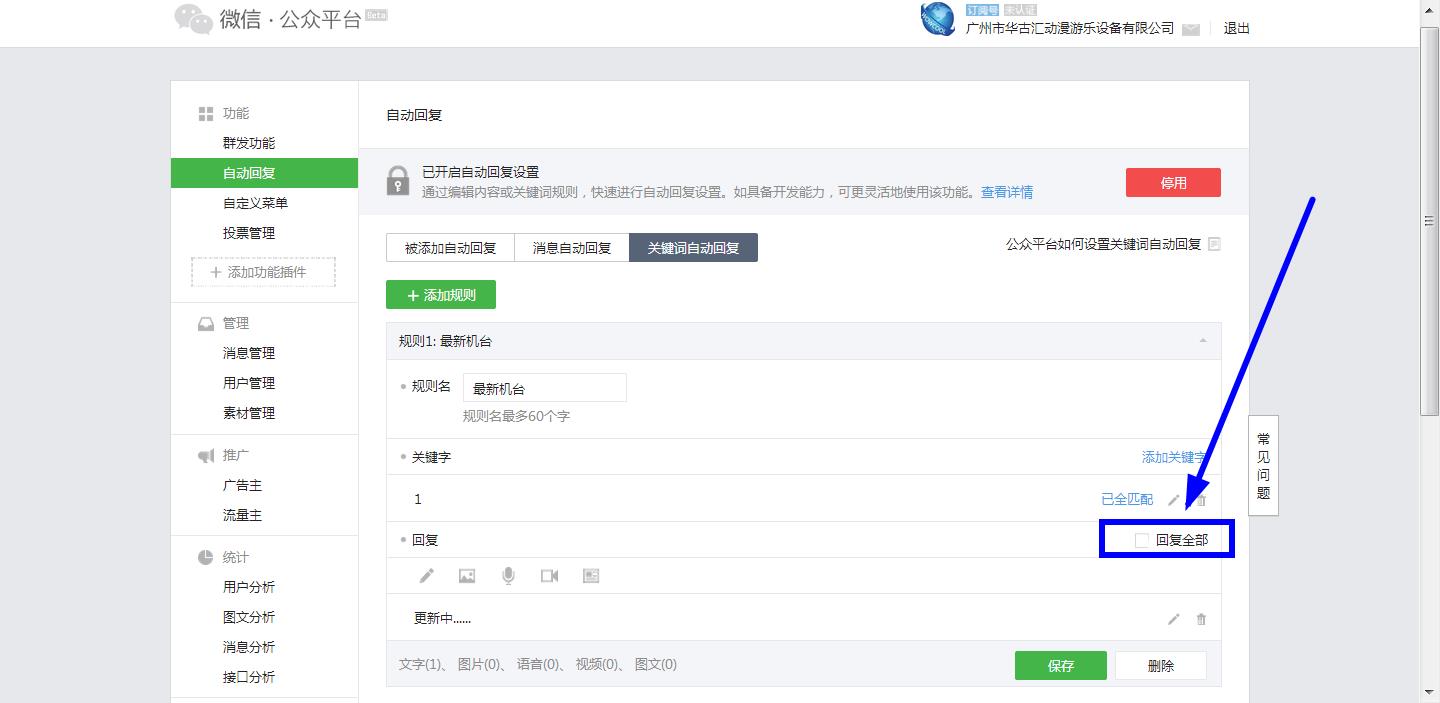Image resolution: width=1440 pixels, height=703 pixels.
Task: Open the 查看详情 link
Action: click(x=1009, y=192)
